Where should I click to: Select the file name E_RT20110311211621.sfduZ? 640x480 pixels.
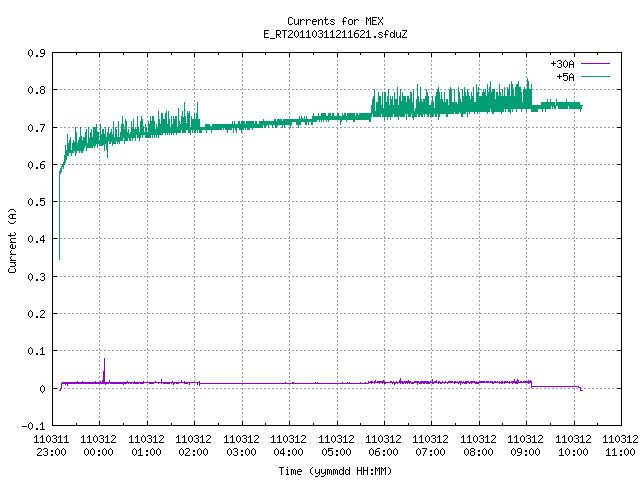point(335,34)
